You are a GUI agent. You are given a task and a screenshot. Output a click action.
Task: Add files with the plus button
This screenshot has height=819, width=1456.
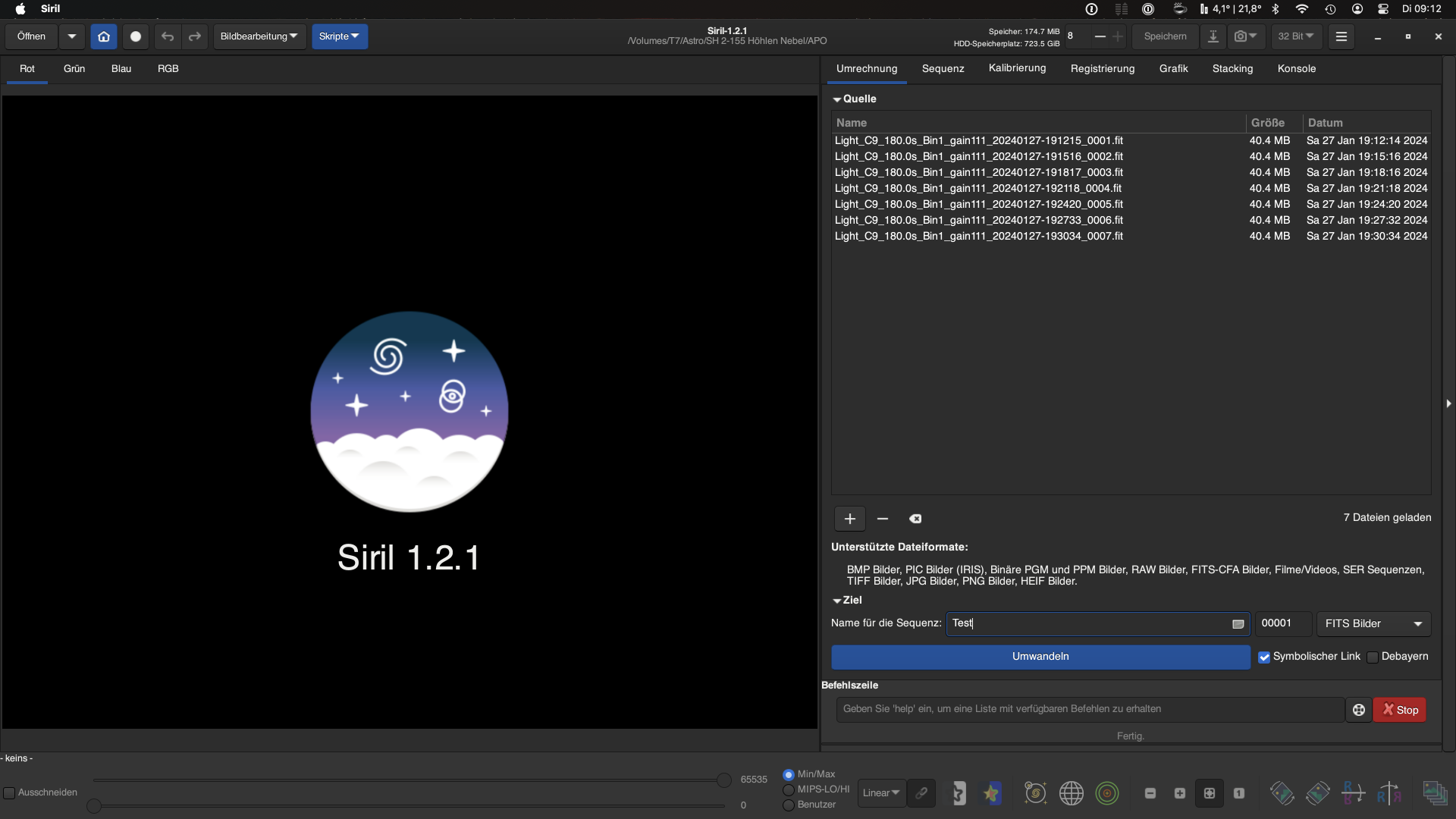click(850, 519)
